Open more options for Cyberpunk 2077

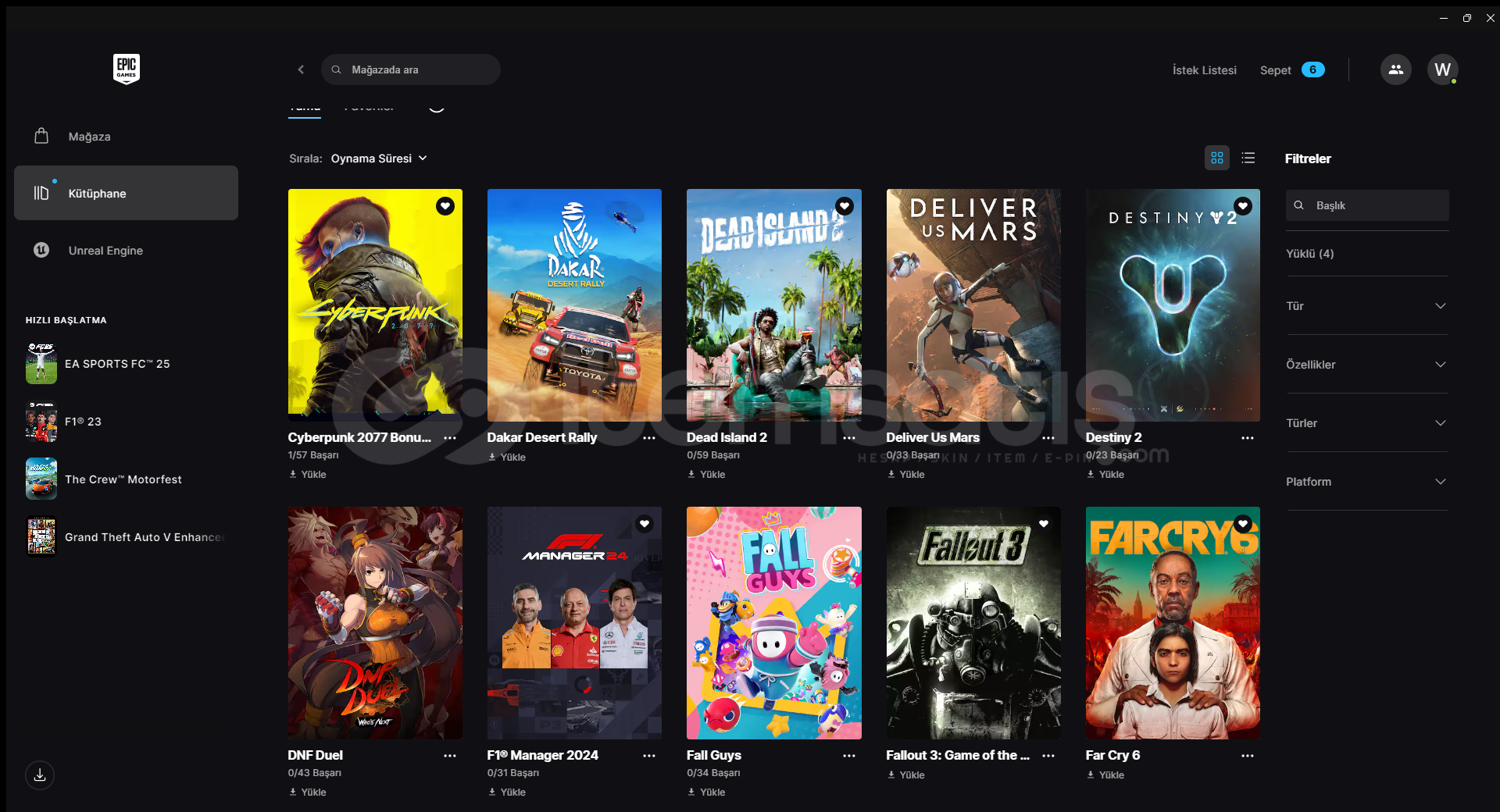450,438
